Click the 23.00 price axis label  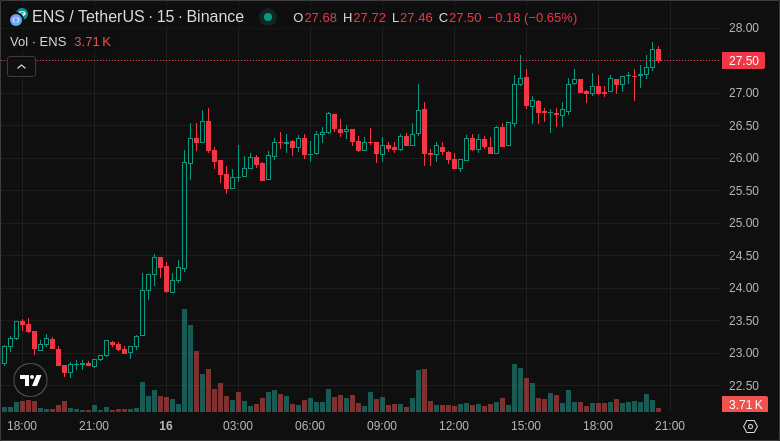744,353
